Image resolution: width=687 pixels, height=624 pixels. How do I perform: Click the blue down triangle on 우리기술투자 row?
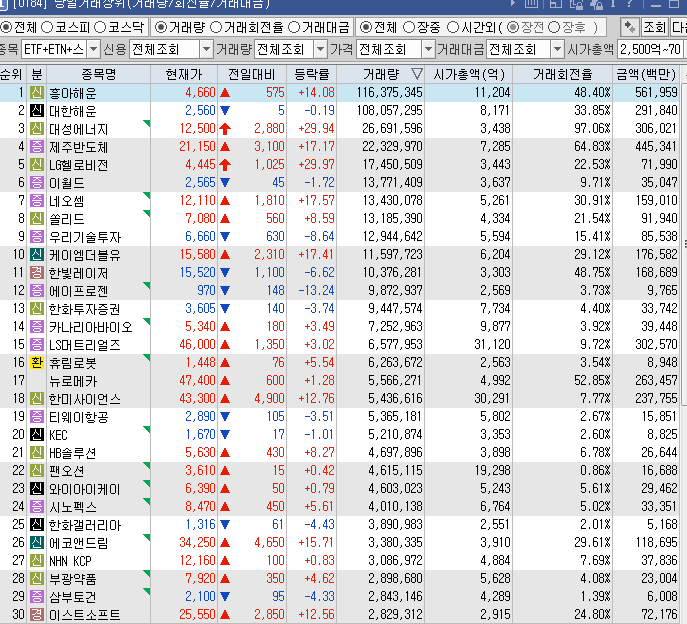tap(225, 237)
